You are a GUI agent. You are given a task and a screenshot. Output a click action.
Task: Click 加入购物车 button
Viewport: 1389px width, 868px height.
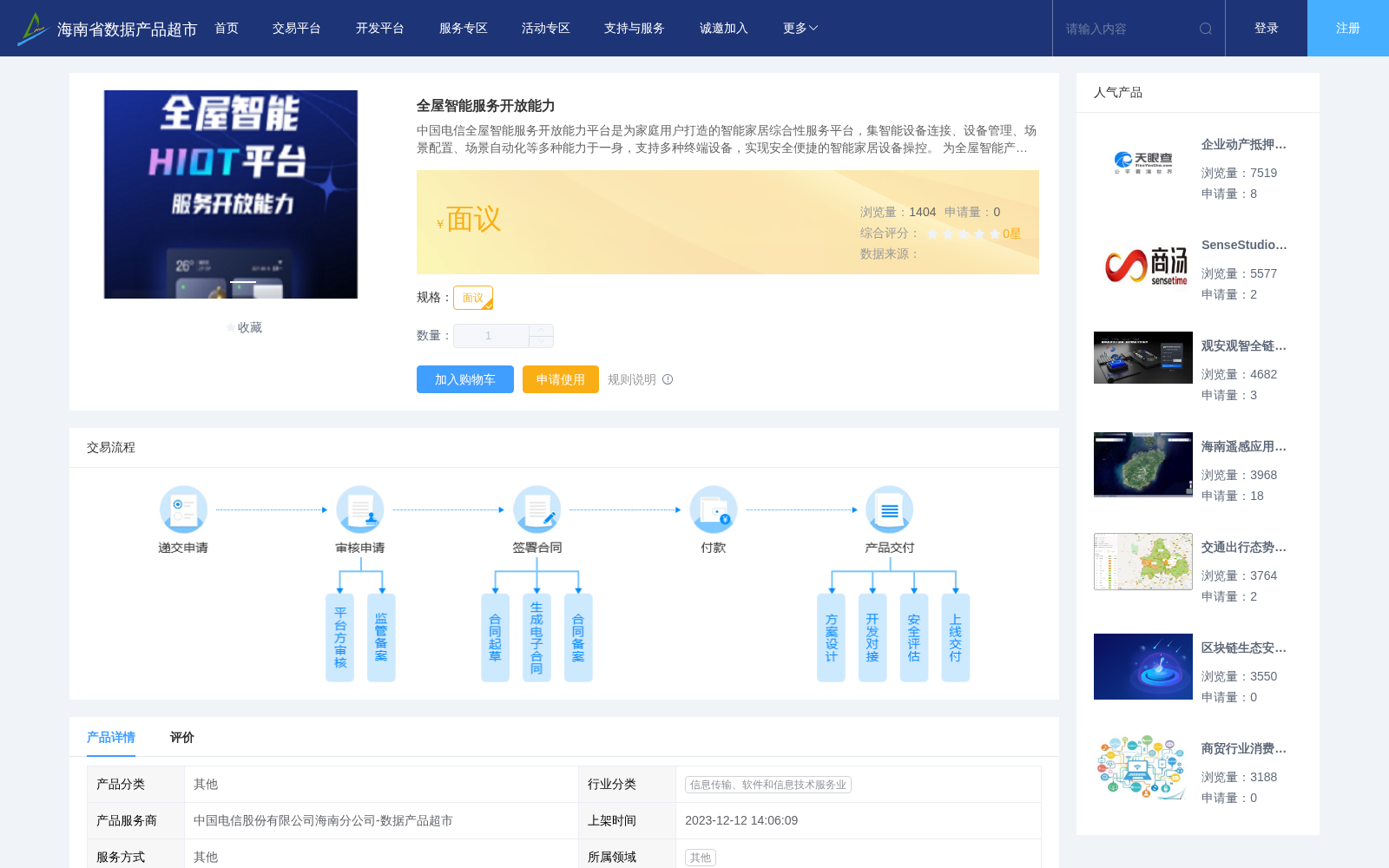pos(465,379)
